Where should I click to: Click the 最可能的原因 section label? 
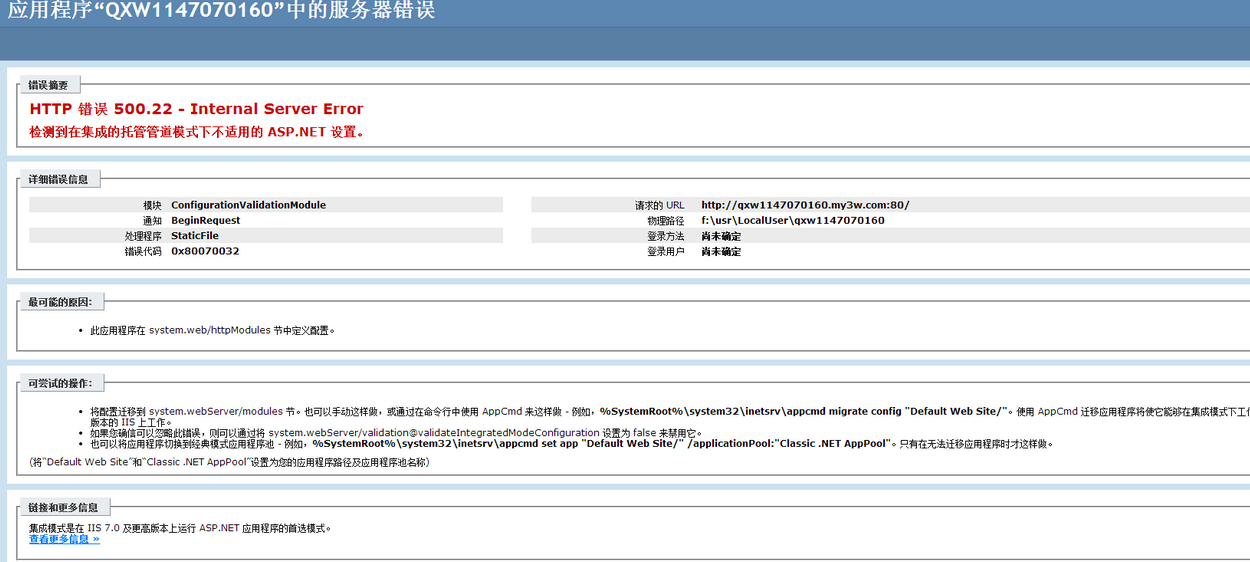tap(60, 301)
